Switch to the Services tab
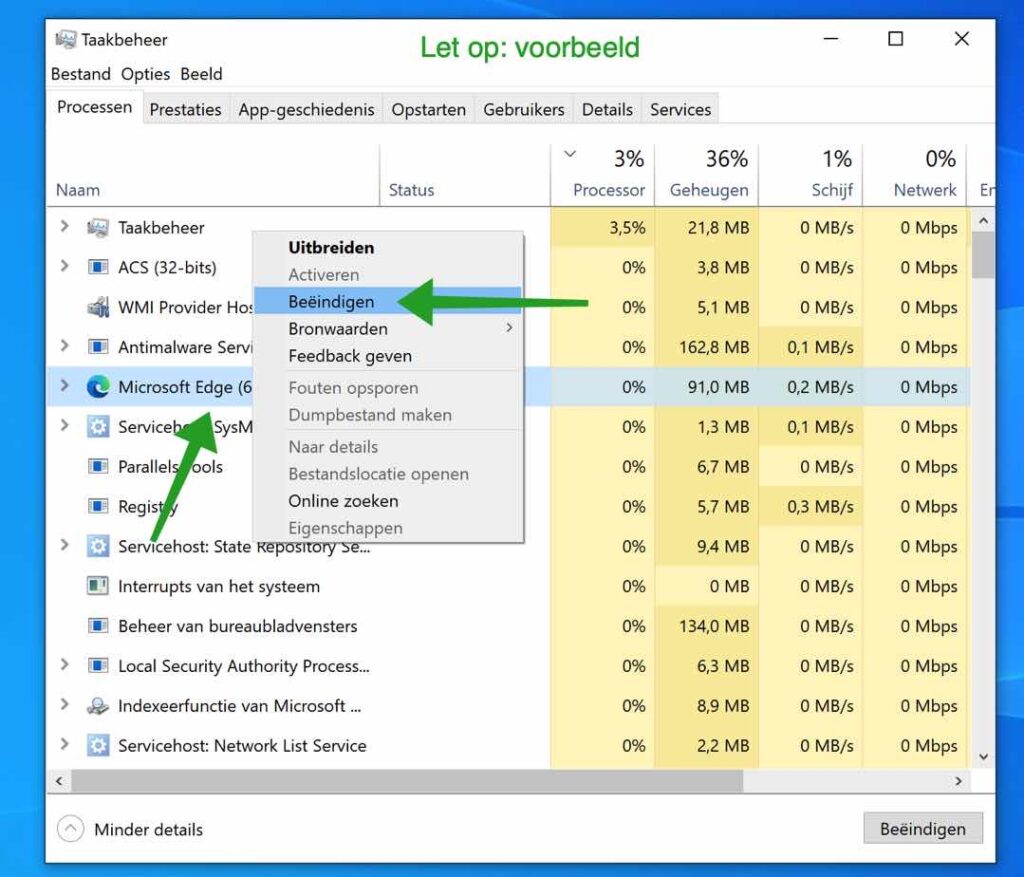Viewport: 1024px width, 877px height. [679, 109]
